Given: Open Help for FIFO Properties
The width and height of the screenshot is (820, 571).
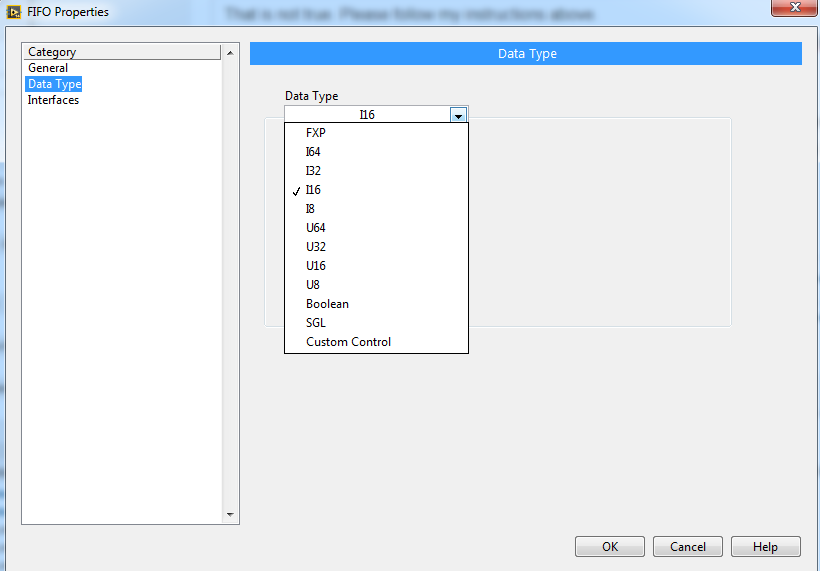Looking at the screenshot, I should pyautogui.click(x=766, y=546).
